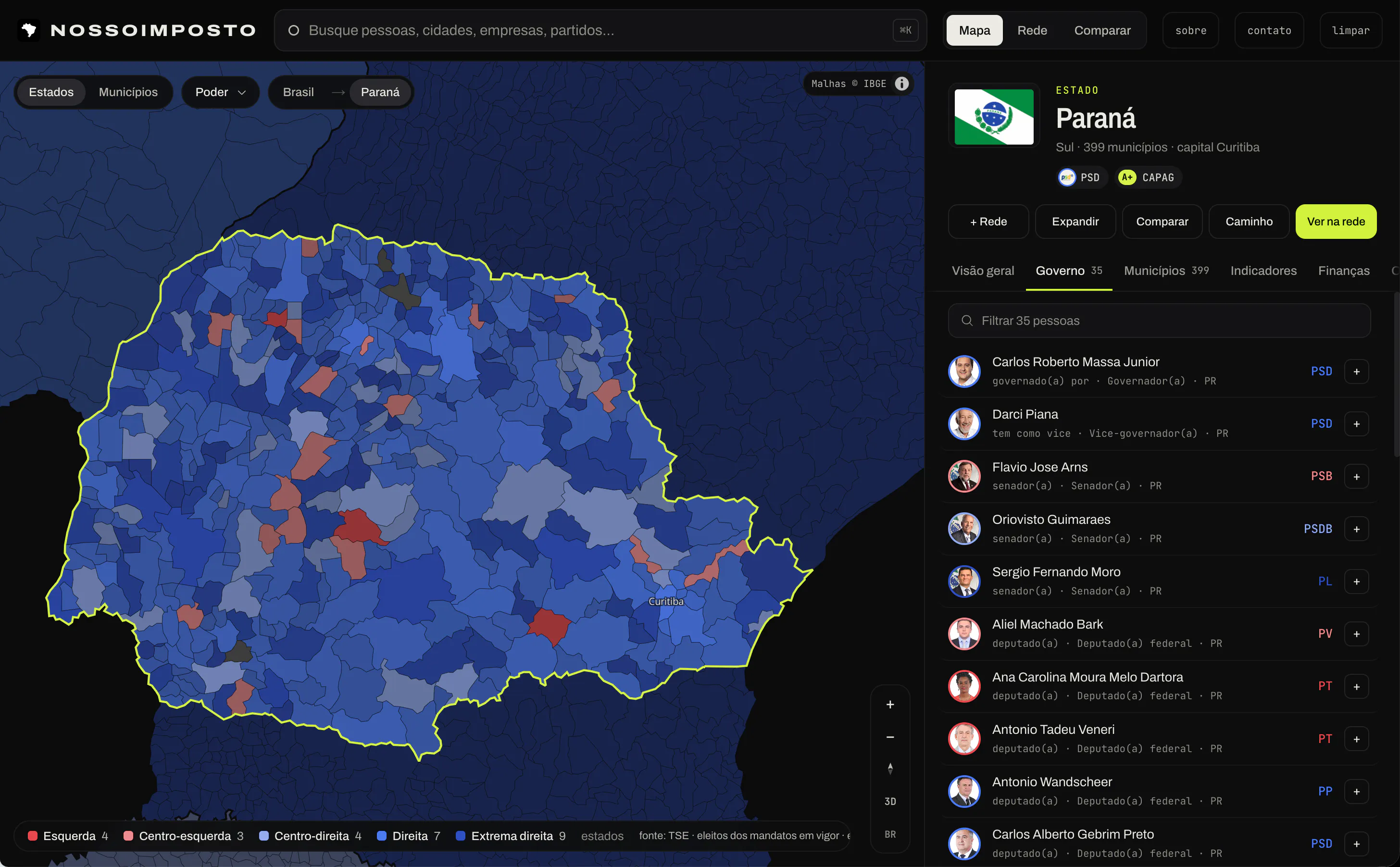Add Ana Carolina Moura Melo Dartora with plus

[1356, 686]
